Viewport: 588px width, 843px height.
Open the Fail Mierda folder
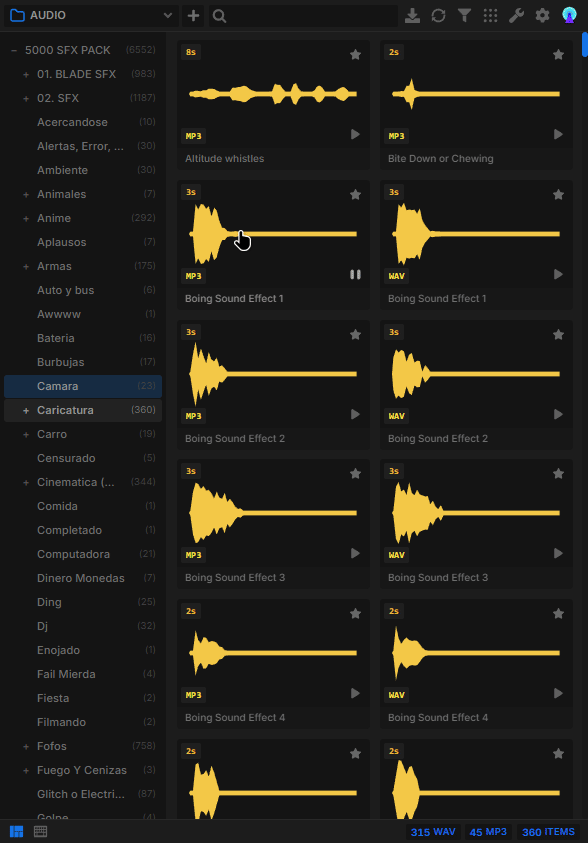coord(83,674)
